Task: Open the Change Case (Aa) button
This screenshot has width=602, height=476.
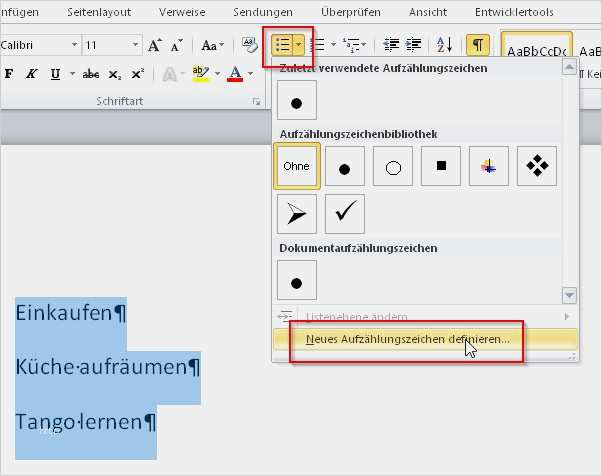Action: (212, 45)
